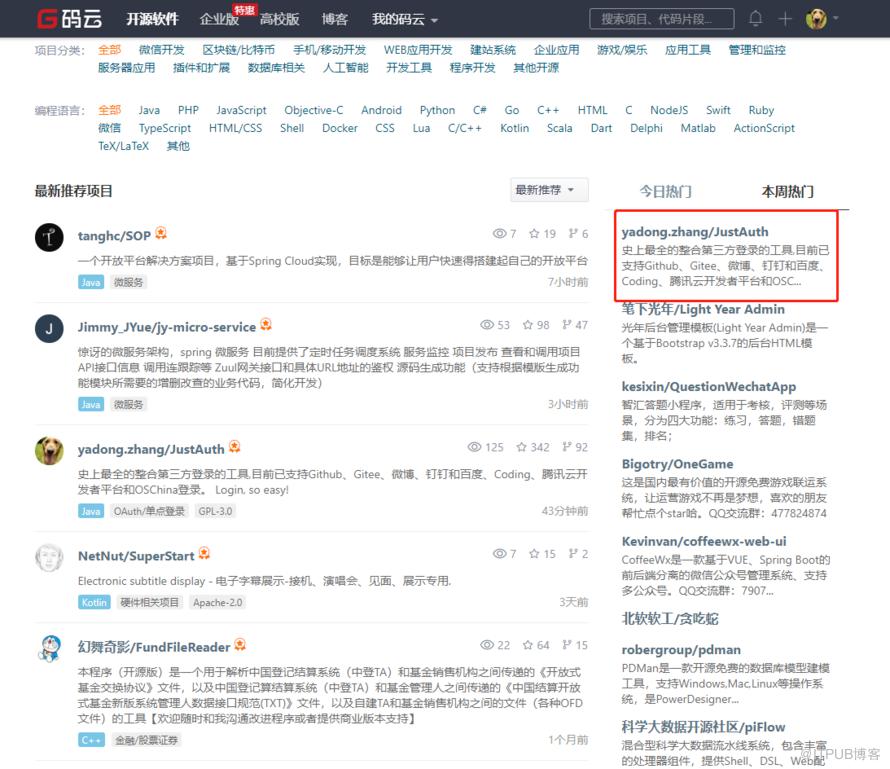Screen dimensions: 890x769
Task: Filter by 区块链/比特币 category
Action: coord(238,50)
